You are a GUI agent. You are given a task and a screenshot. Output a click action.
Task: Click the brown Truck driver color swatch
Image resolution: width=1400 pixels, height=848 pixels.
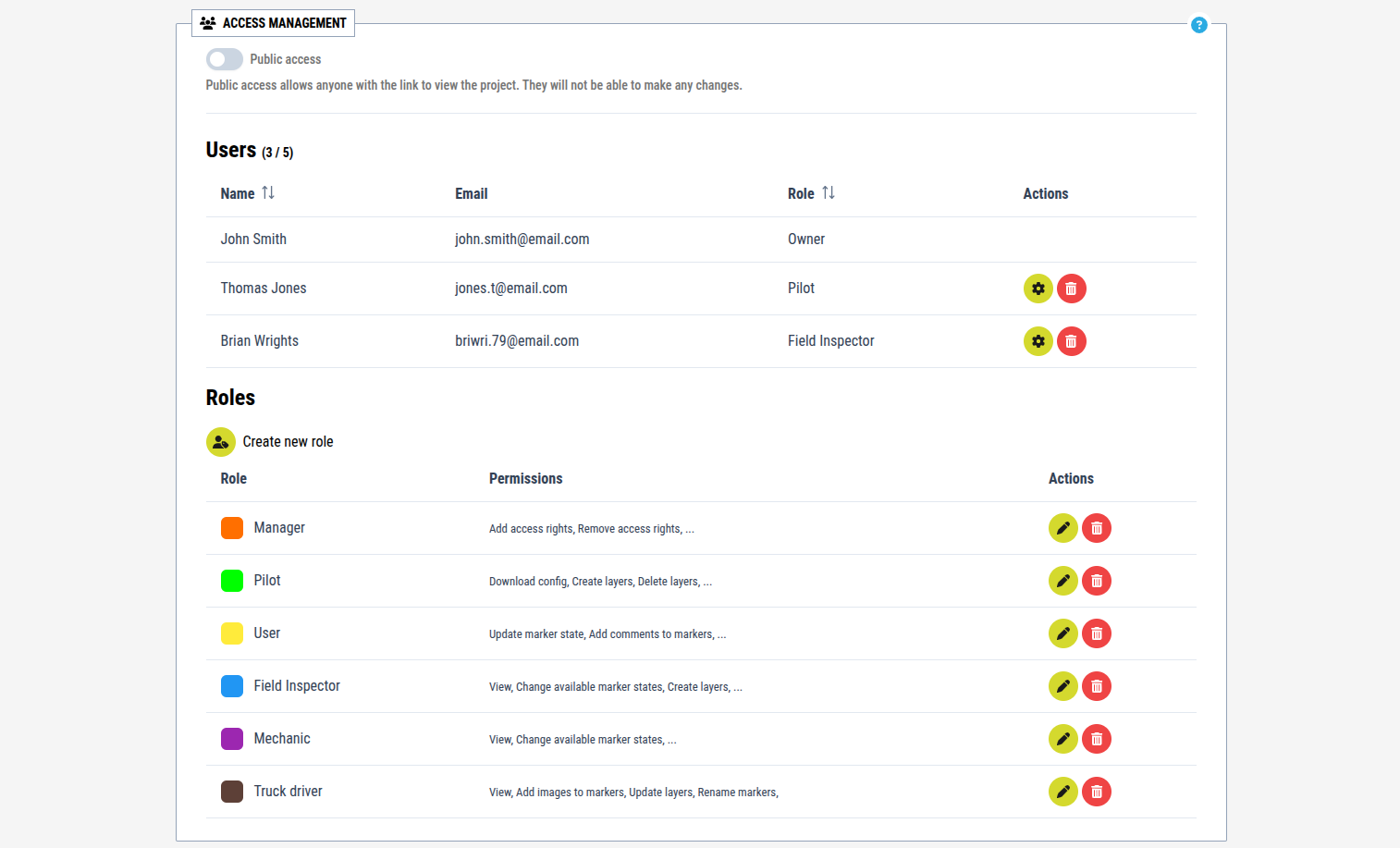(x=232, y=792)
